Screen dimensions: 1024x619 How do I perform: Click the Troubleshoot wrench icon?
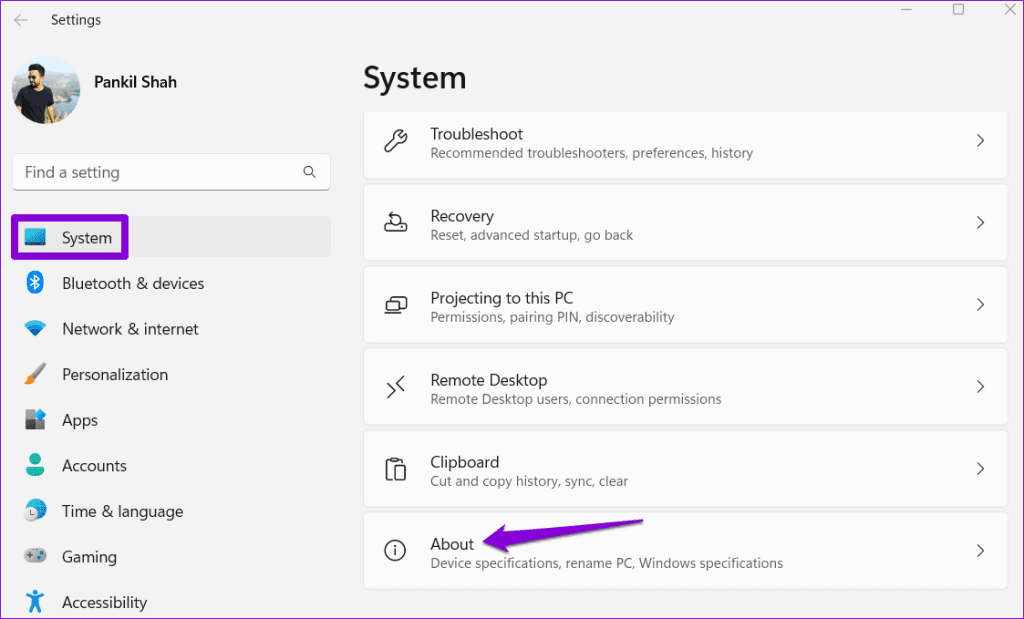coord(396,141)
